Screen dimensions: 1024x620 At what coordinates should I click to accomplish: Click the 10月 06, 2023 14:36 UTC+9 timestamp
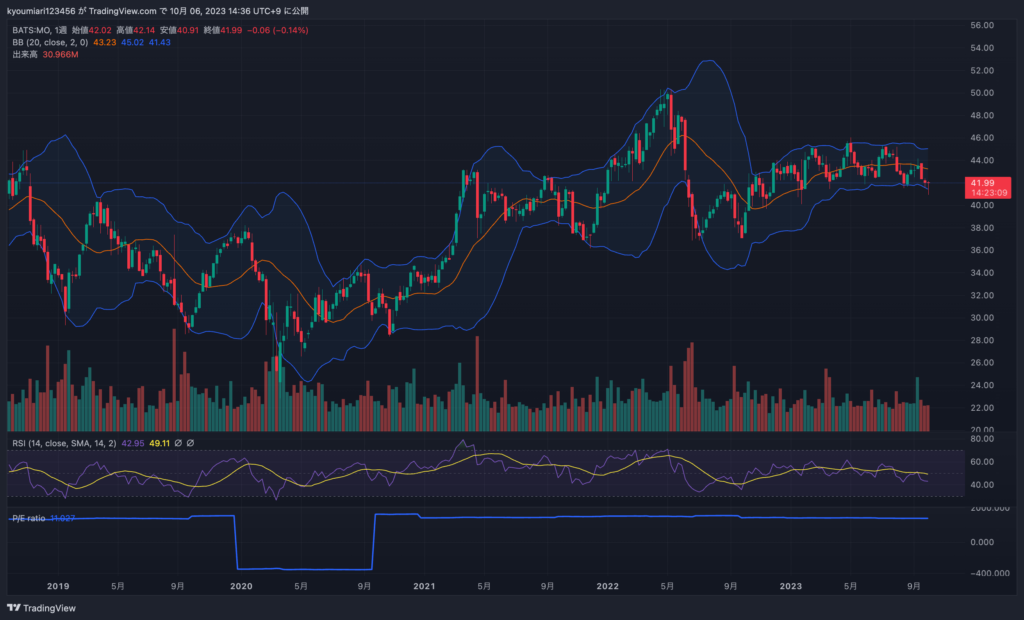coord(225,11)
